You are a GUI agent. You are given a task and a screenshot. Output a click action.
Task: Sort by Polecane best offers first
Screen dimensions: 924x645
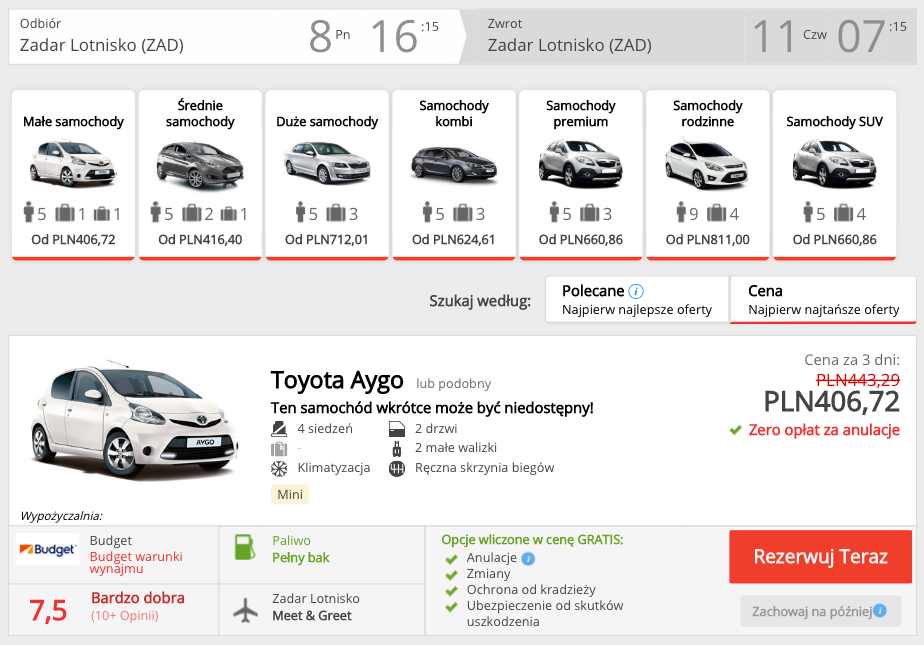[x=637, y=299]
